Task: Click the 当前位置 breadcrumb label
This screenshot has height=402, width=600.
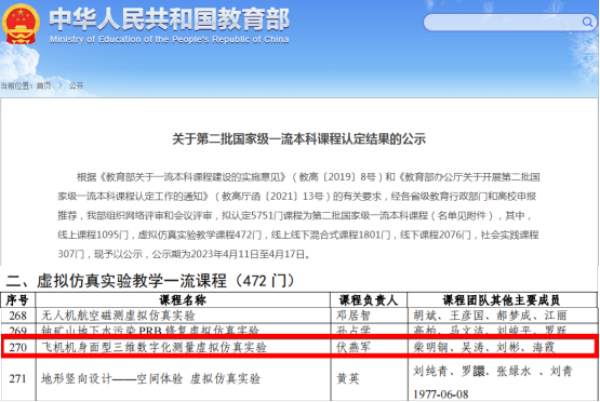Action: pyautogui.click(x=16, y=86)
